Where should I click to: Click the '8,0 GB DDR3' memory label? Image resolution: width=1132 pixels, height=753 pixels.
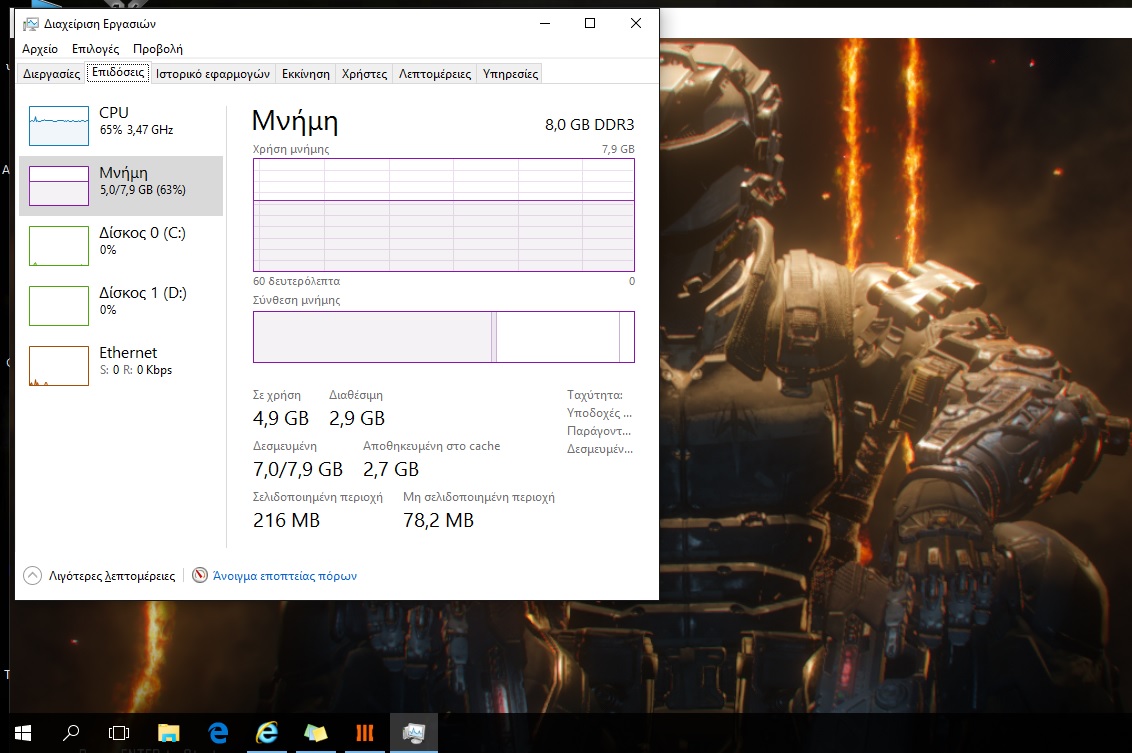point(589,124)
